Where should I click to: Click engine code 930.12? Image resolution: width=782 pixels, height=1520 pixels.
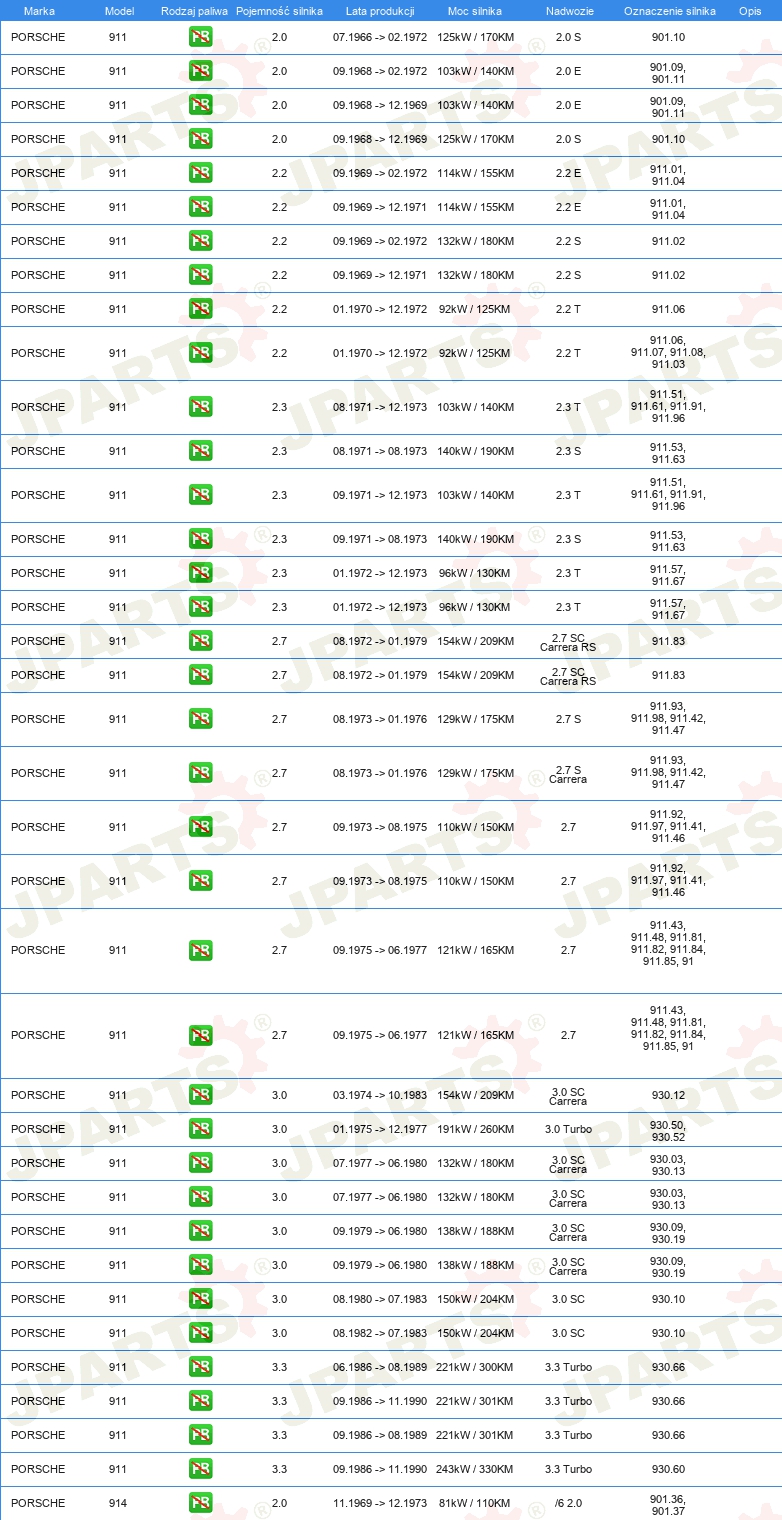(x=668, y=1095)
